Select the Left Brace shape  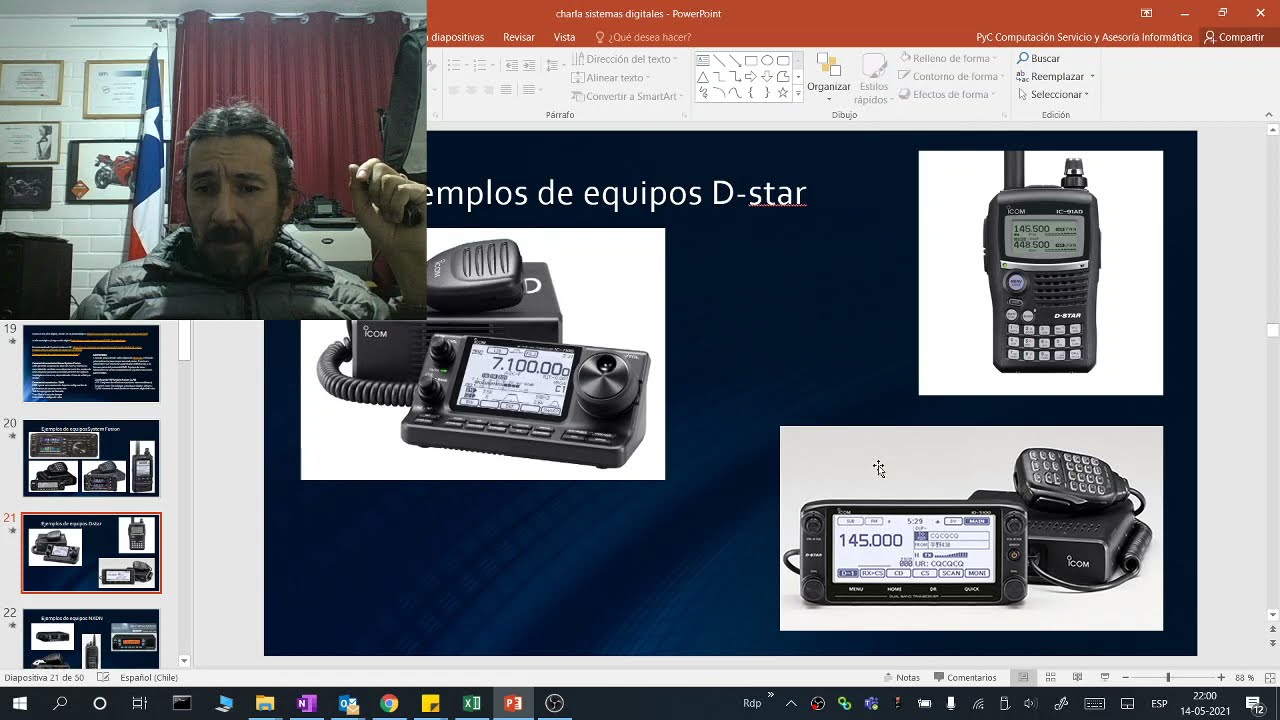point(751,93)
